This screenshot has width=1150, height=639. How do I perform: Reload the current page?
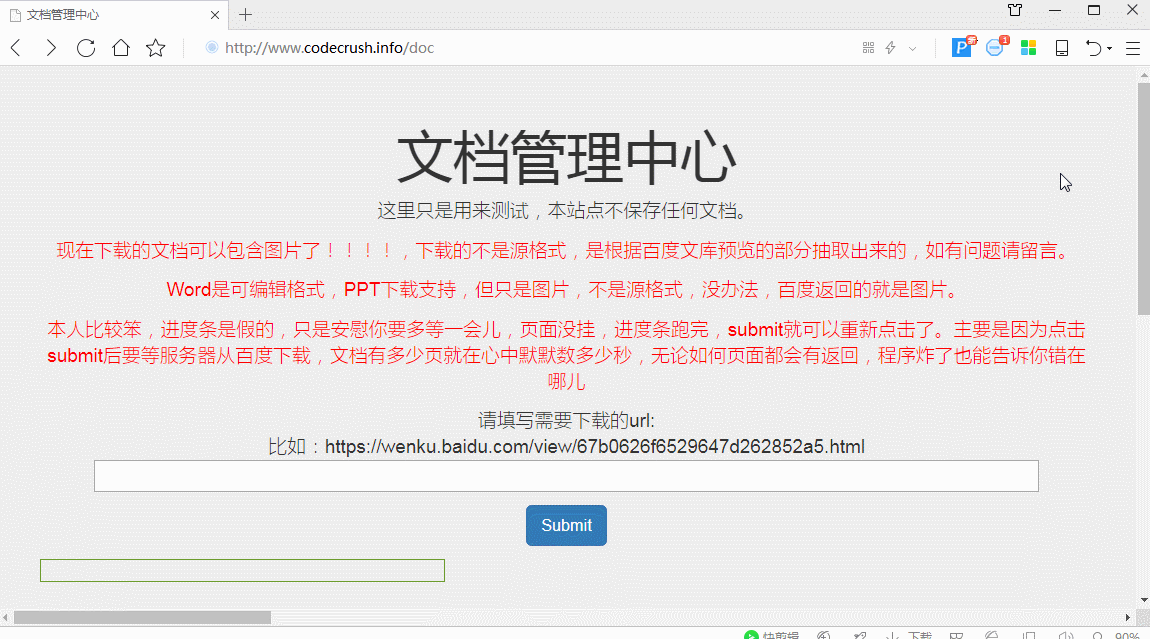pos(86,48)
